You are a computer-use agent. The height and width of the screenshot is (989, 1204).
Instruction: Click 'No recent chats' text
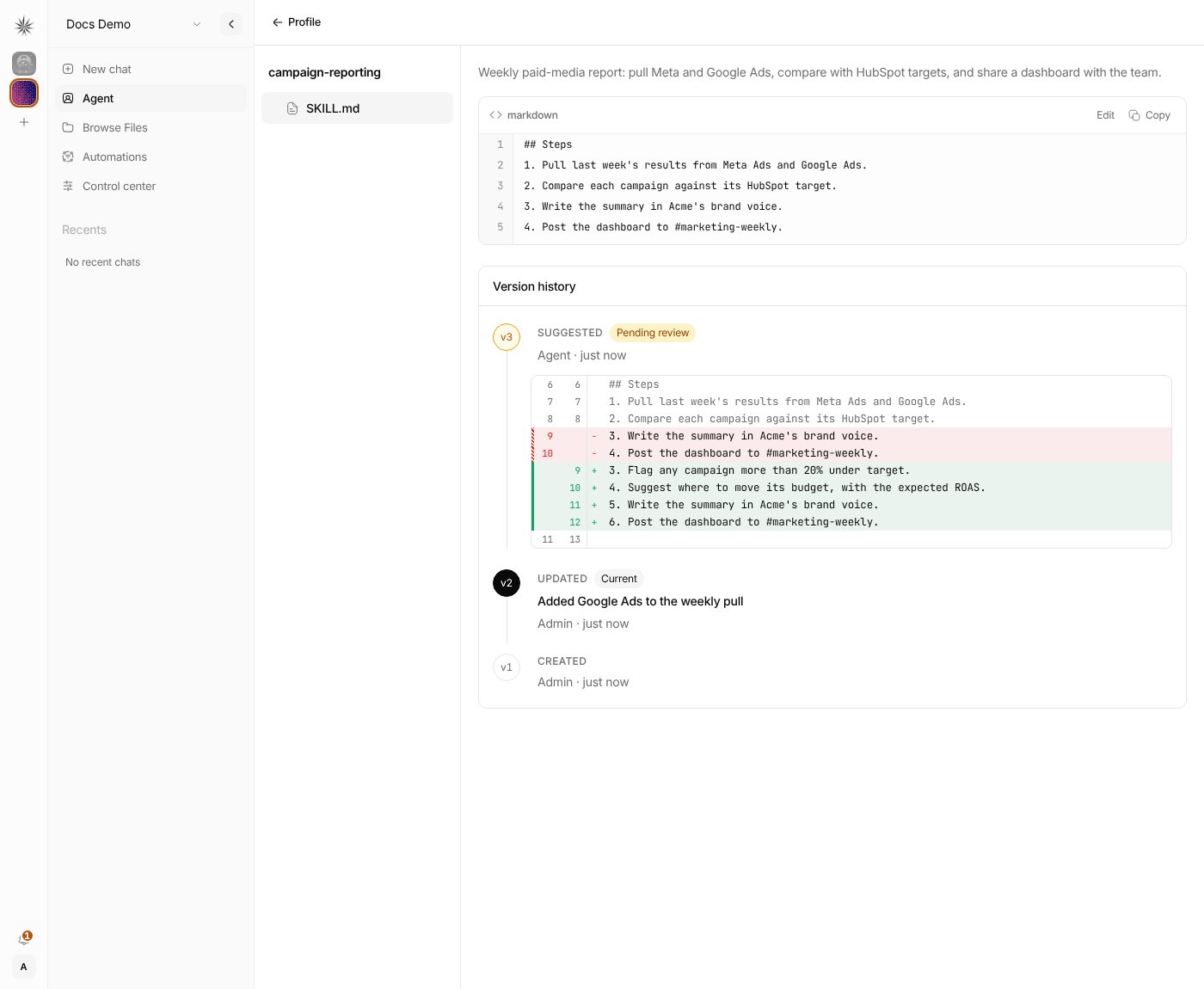[102, 262]
